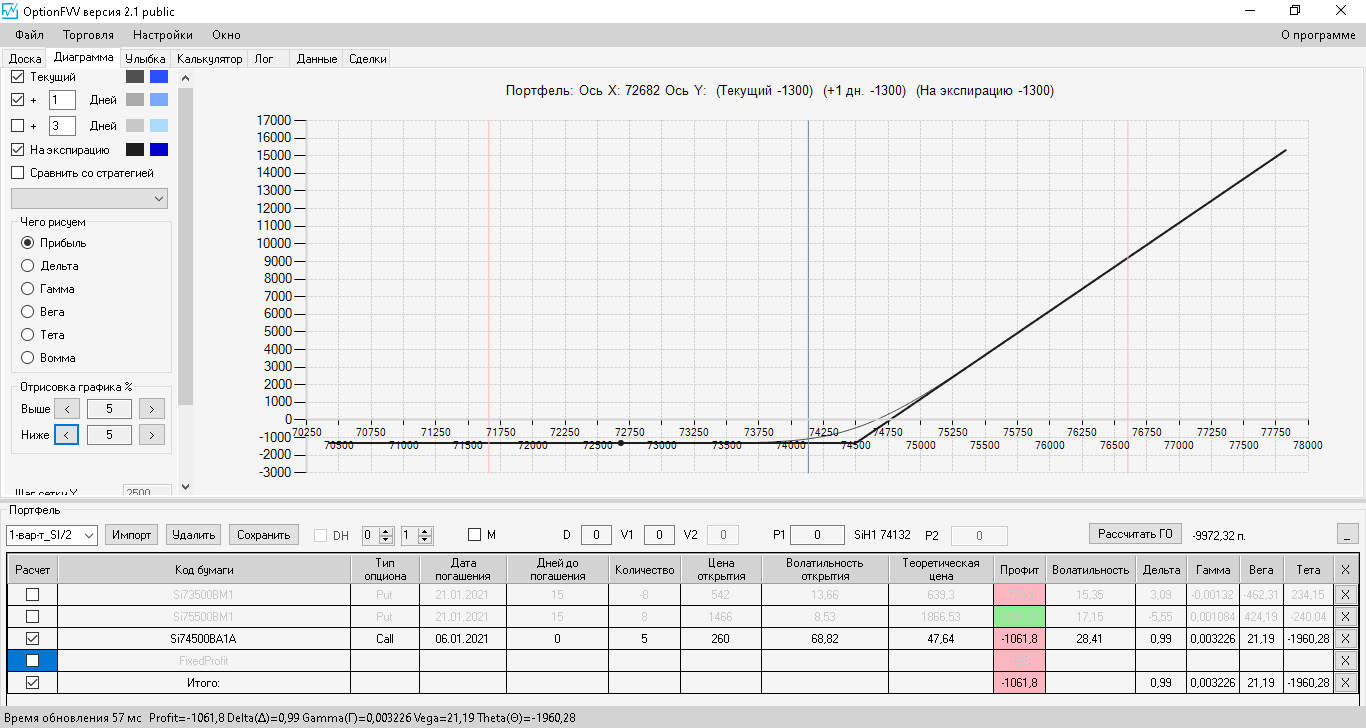Select the Вомма radio button
The width and height of the screenshot is (1366, 728).
27,358
